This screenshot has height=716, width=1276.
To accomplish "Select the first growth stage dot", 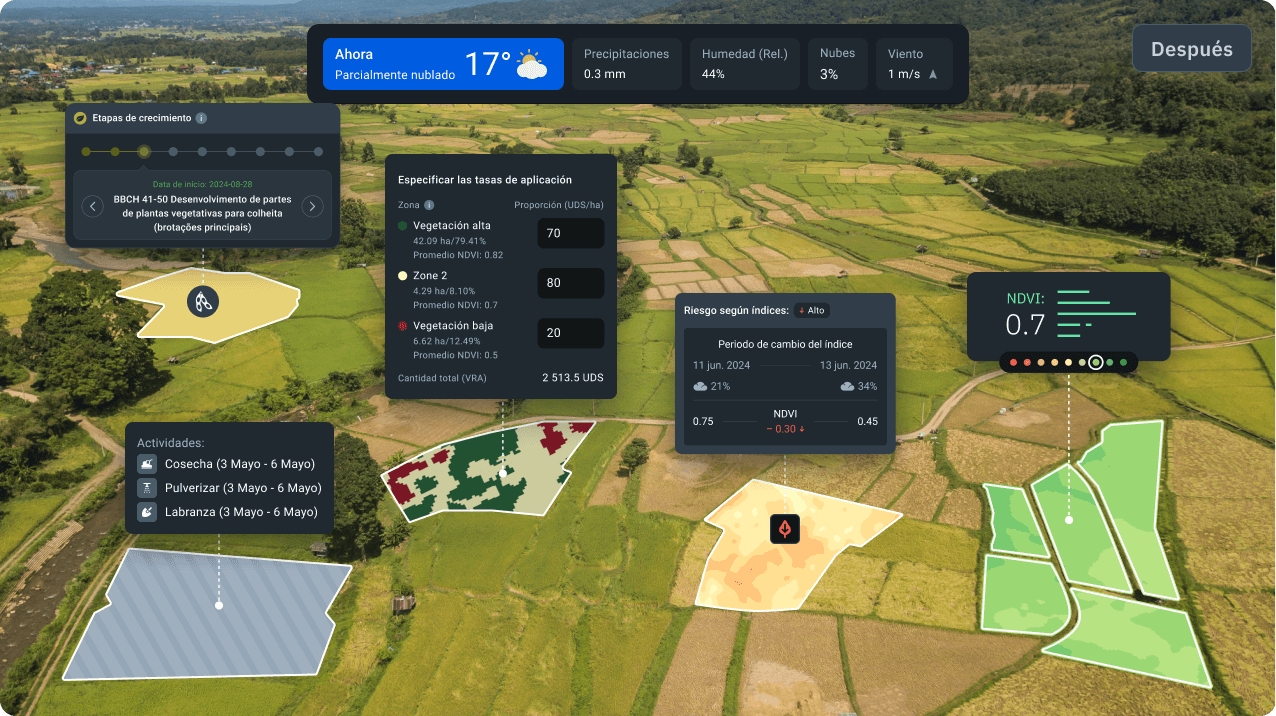I will point(86,152).
